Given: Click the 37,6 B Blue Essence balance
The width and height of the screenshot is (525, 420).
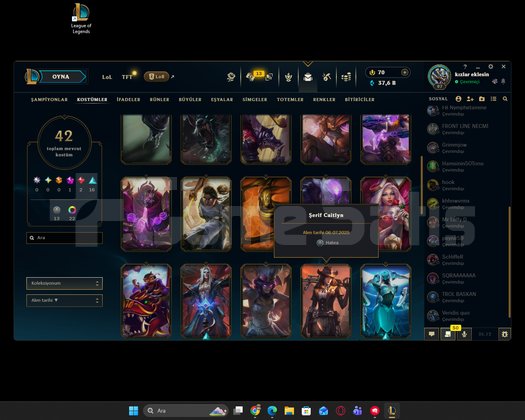Looking at the screenshot, I should pyautogui.click(x=383, y=83).
